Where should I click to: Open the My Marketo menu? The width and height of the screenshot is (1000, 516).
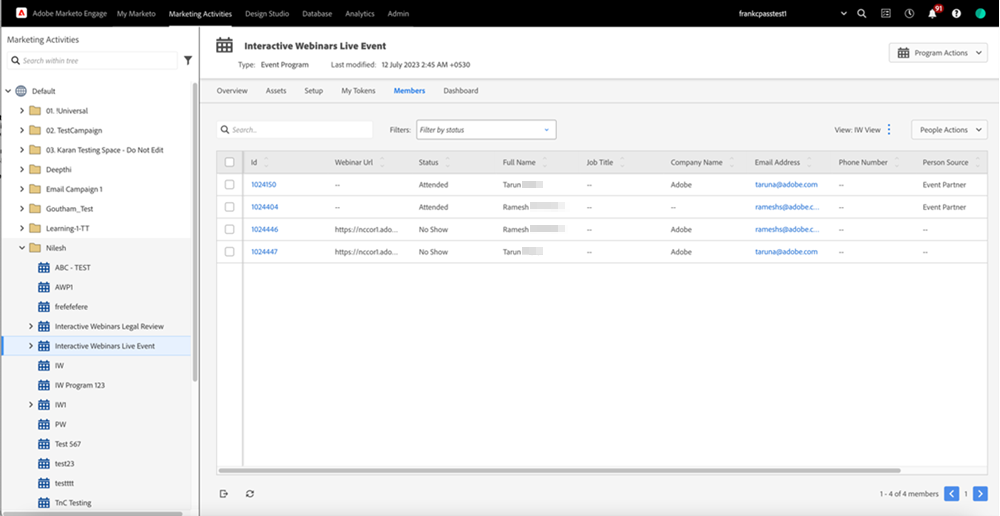[x=136, y=13]
